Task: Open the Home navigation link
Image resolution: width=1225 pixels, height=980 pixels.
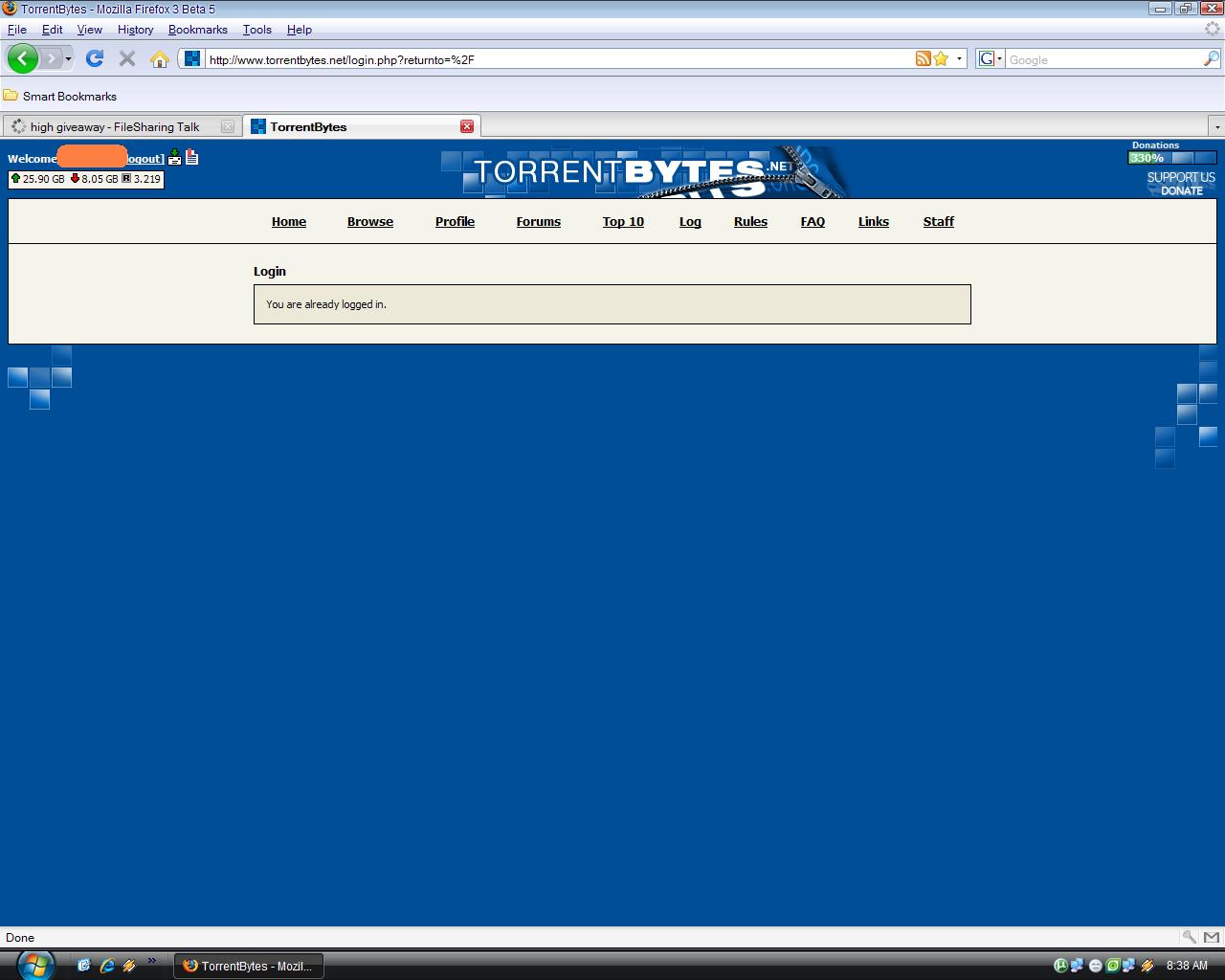Action: (289, 221)
